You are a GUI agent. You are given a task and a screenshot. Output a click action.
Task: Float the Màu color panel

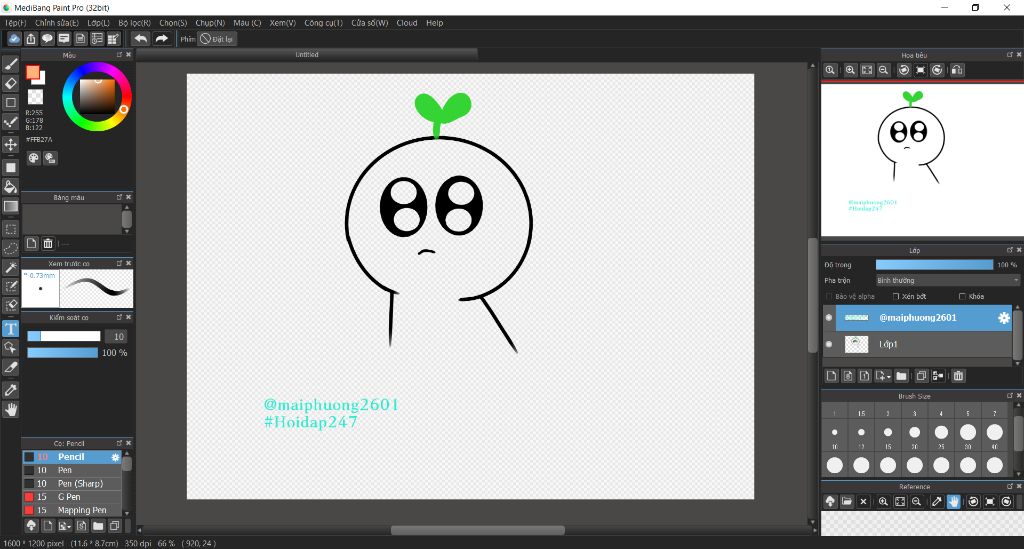coord(120,55)
